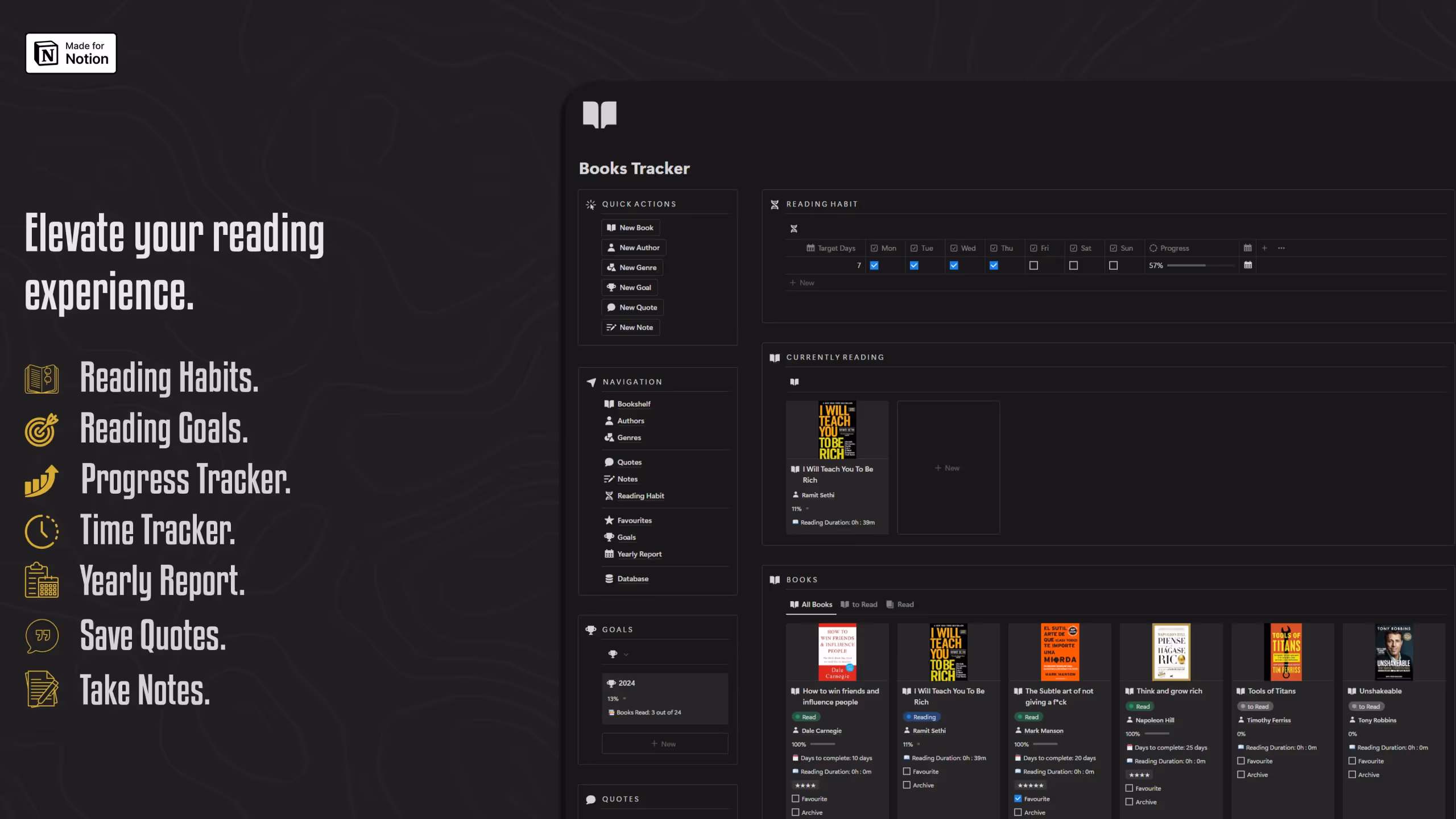Click the calendar icon in habit row
This screenshot has width=1456, height=819.
pyautogui.click(x=1248, y=265)
